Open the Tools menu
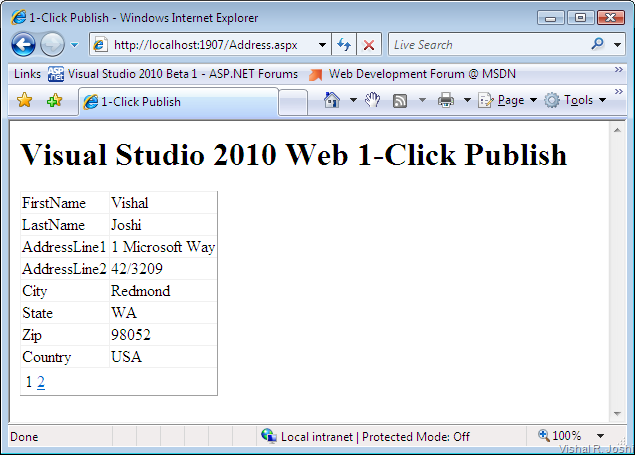Viewport: 635px width, 455px height. [x=575, y=100]
